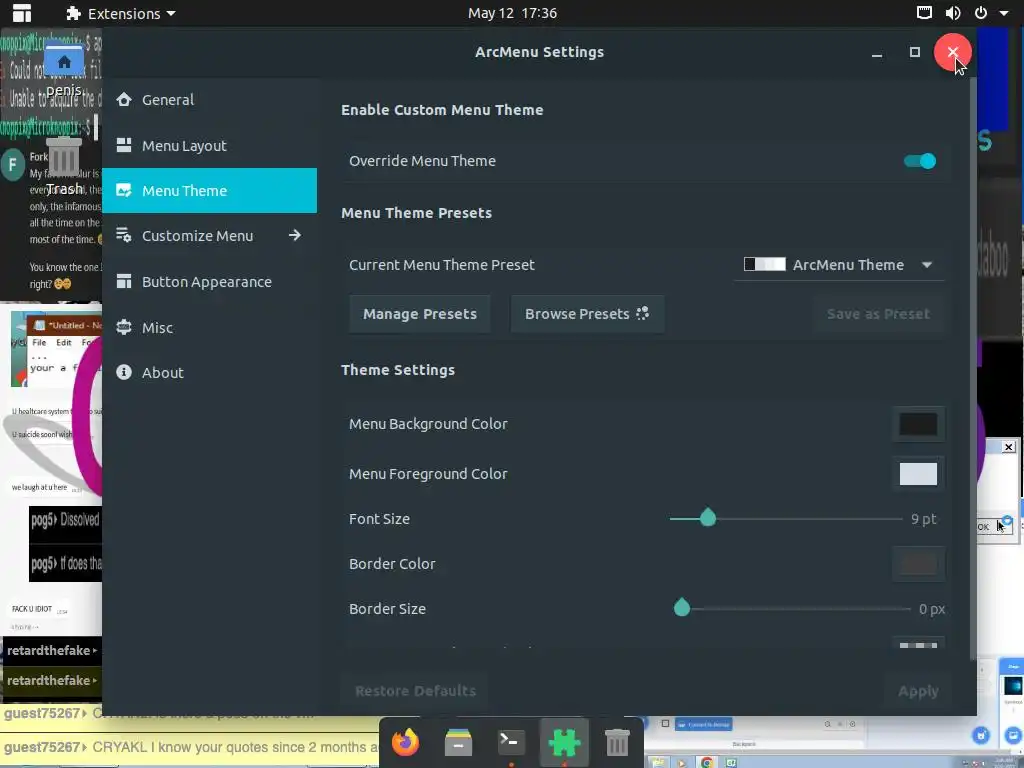Open the Extensions top bar menu

[x=121, y=13]
